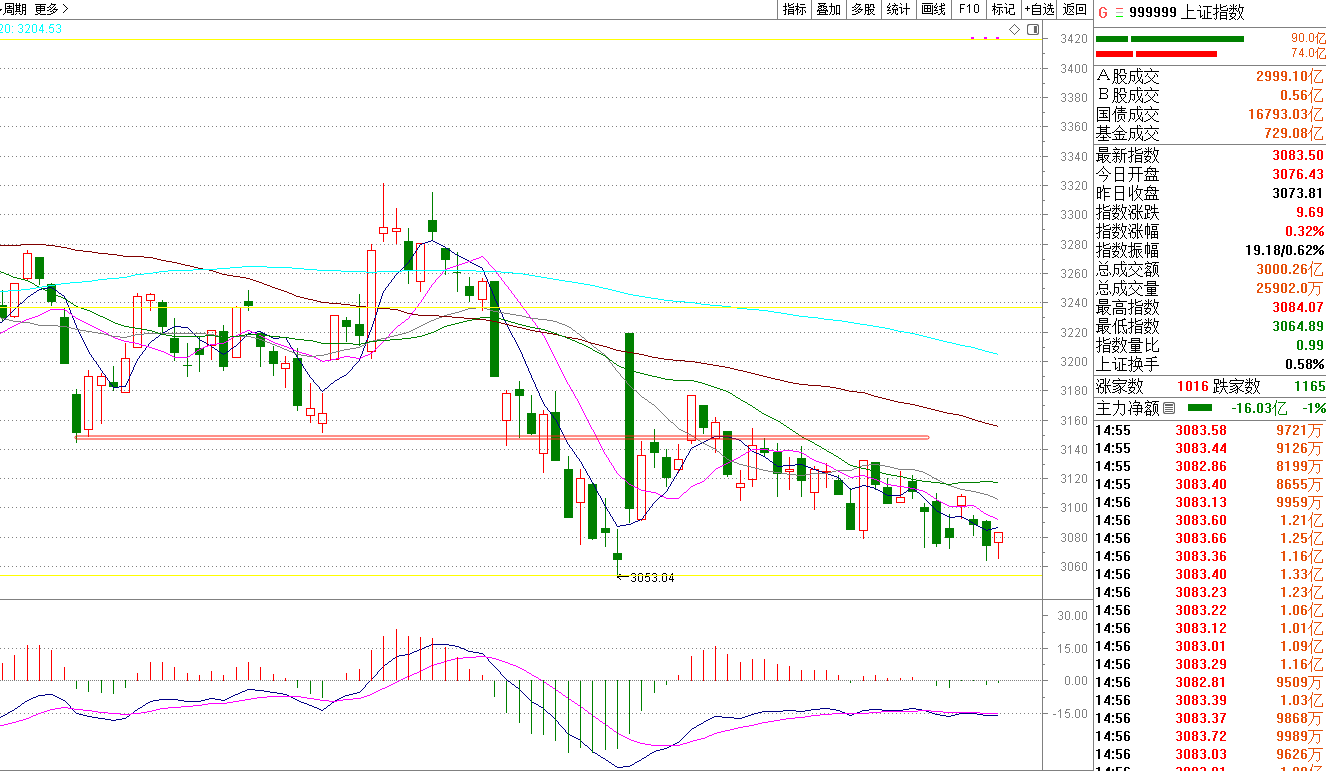Select the tick row with volume 1.21亿
This screenshot has height=771, width=1326.
(x=1210, y=520)
